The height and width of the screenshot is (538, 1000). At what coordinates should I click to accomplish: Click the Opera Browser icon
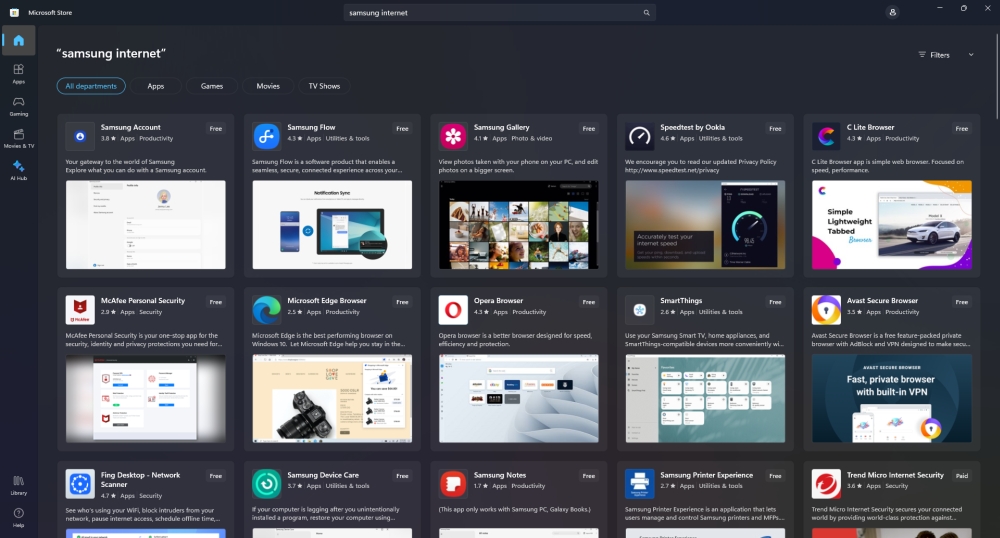(453, 310)
